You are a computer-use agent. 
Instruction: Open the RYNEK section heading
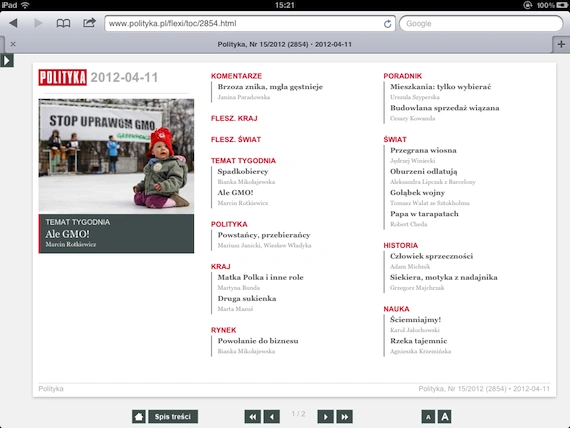click(x=224, y=330)
